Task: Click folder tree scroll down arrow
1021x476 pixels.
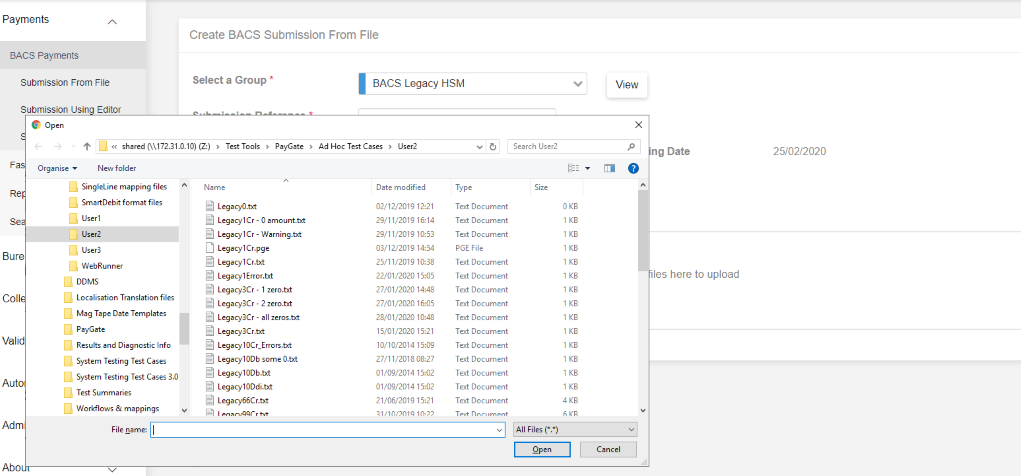Action: tap(184, 410)
